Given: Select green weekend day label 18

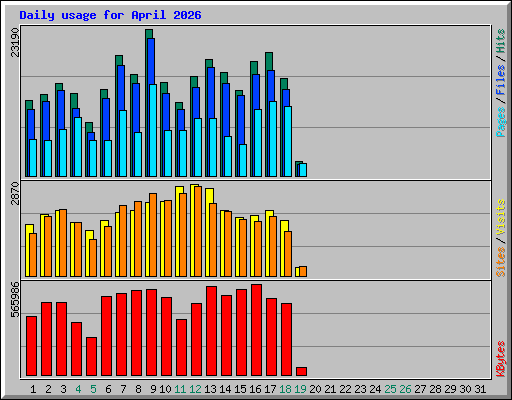Looking at the screenshot, I should click(x=285, y=389).
